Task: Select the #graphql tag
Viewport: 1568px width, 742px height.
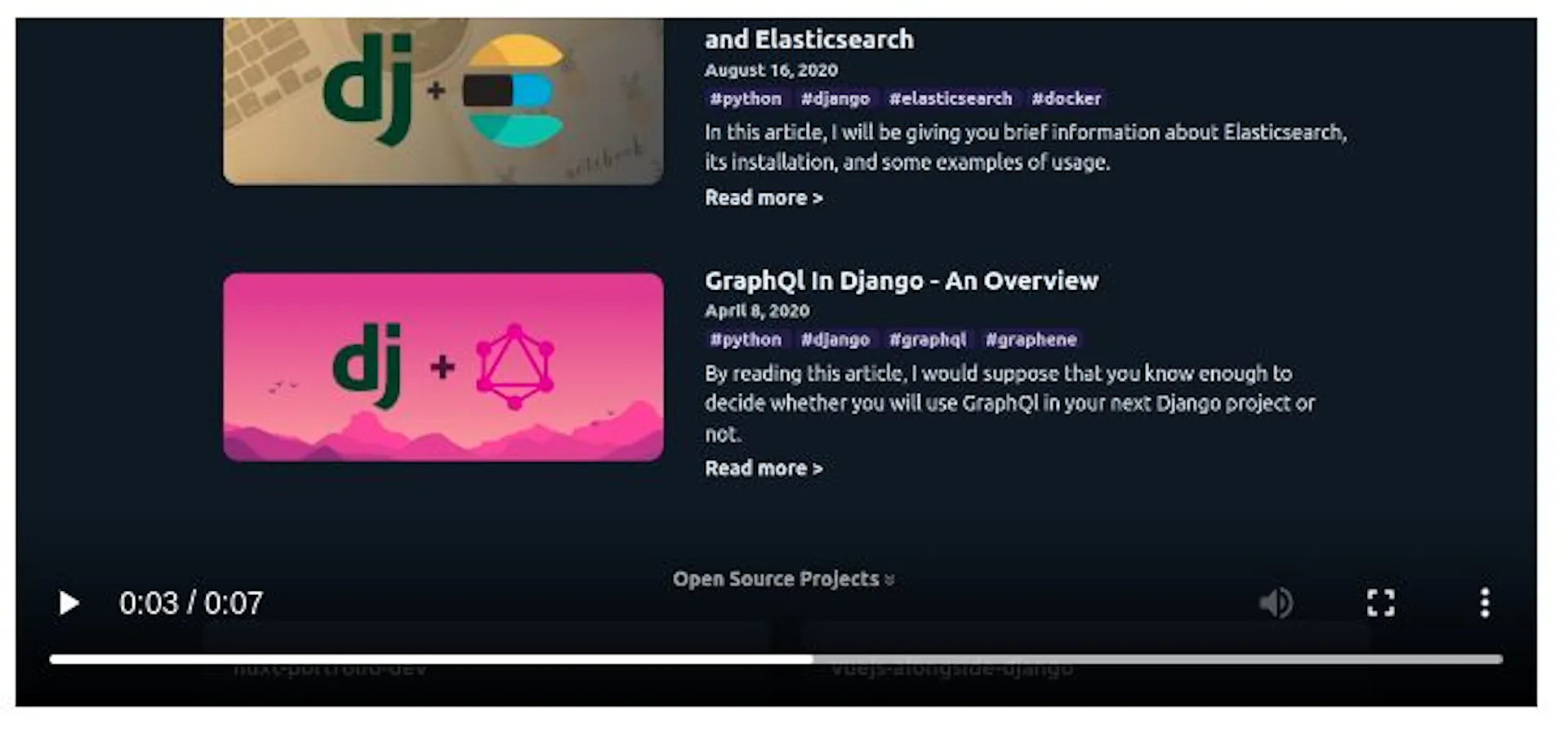Action: tap(928, 340)
